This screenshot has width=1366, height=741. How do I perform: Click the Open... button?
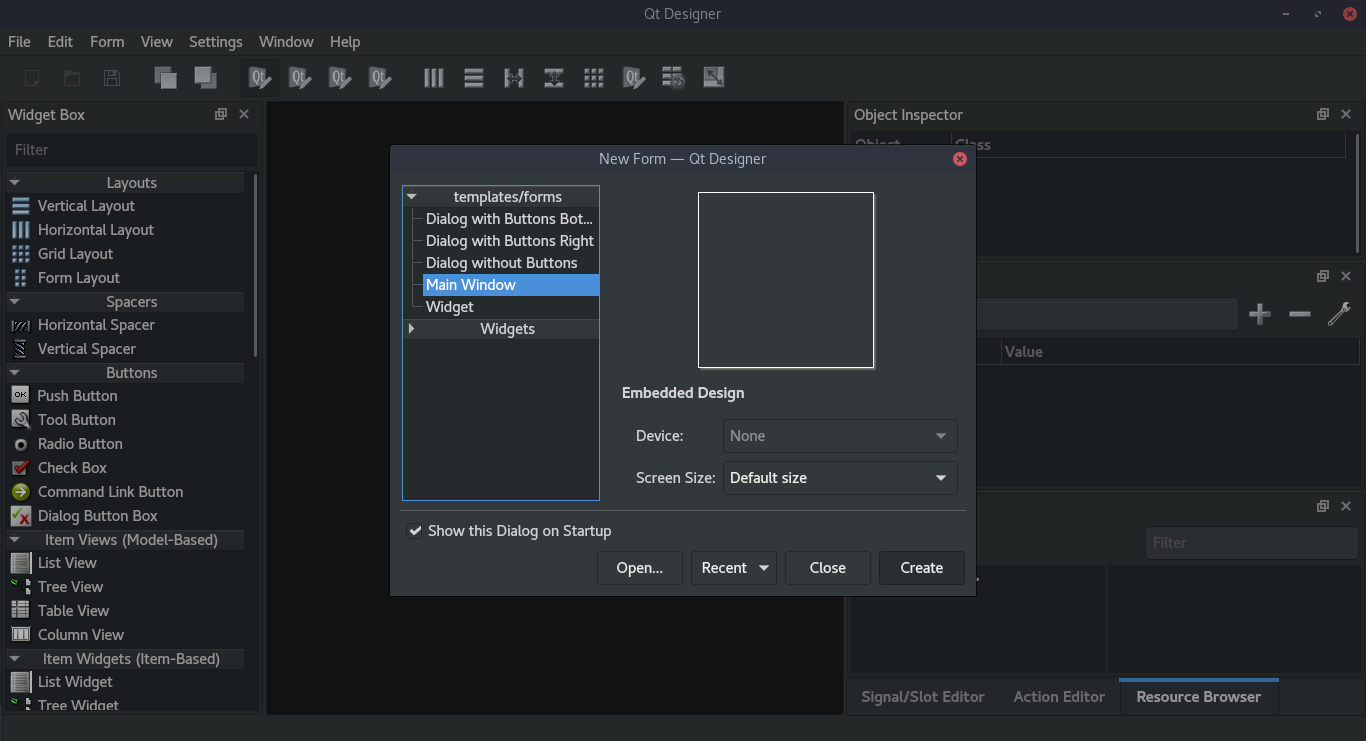pos(639,567)
